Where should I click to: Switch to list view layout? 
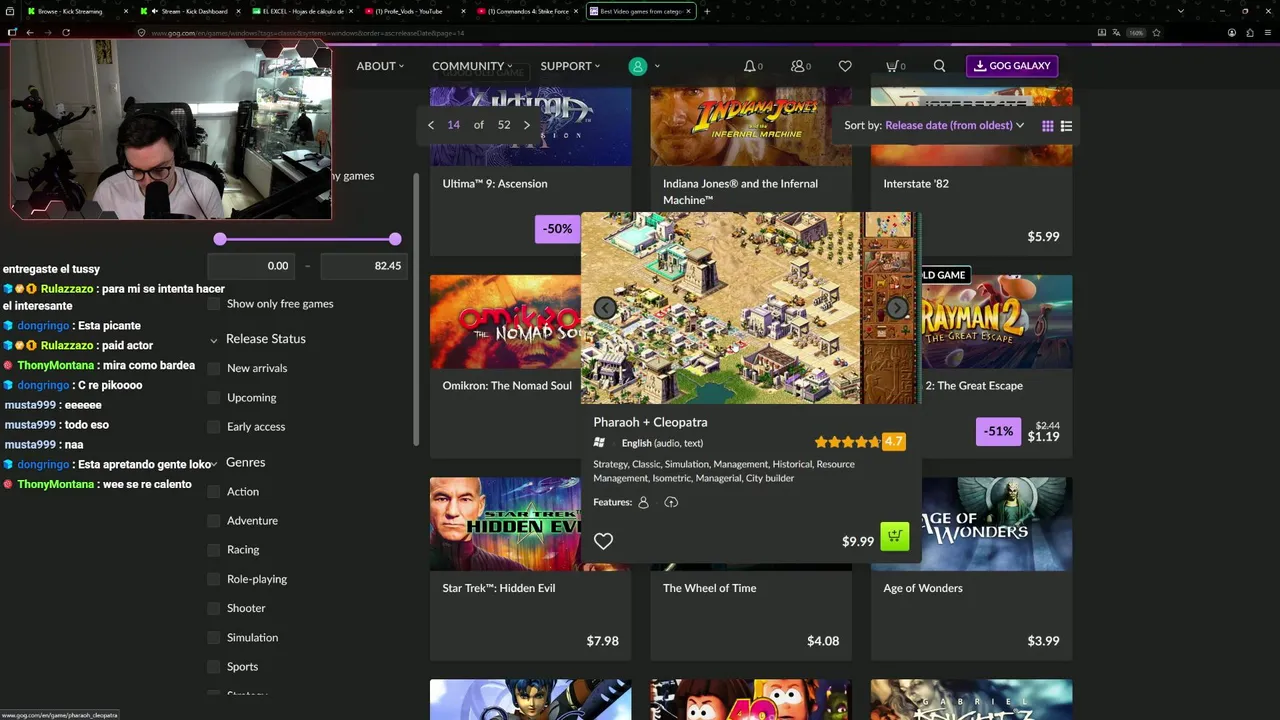1066,126
